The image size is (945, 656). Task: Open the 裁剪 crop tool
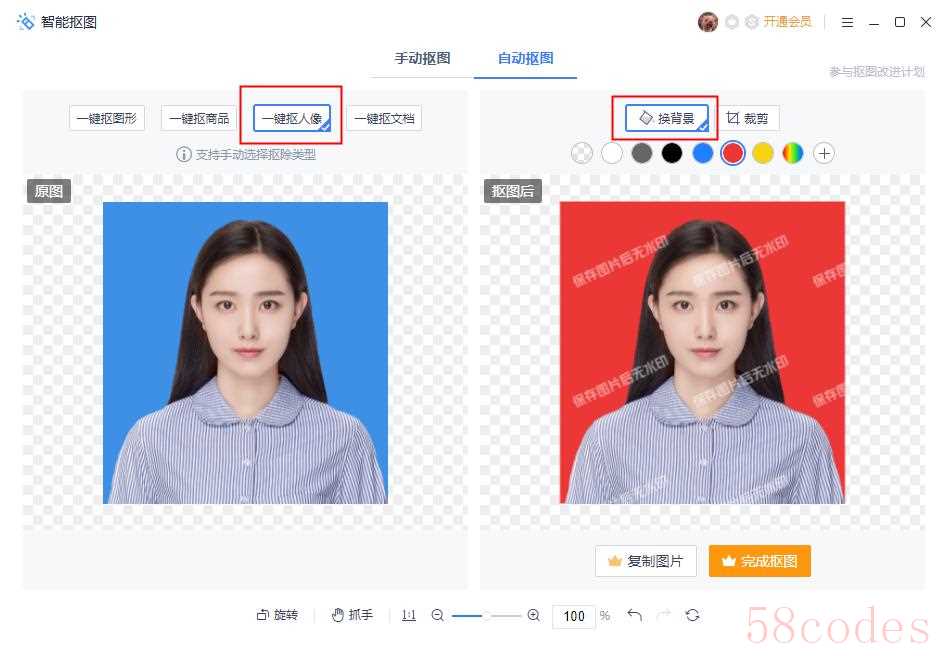point(747,118)
